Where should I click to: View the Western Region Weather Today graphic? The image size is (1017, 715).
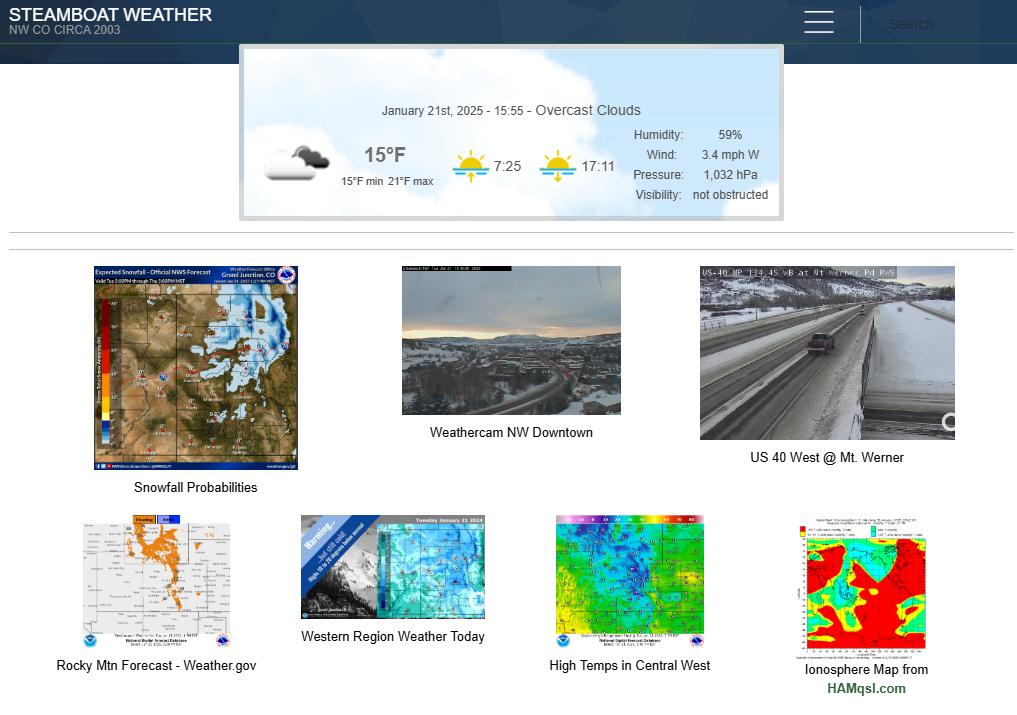[392, 567]
